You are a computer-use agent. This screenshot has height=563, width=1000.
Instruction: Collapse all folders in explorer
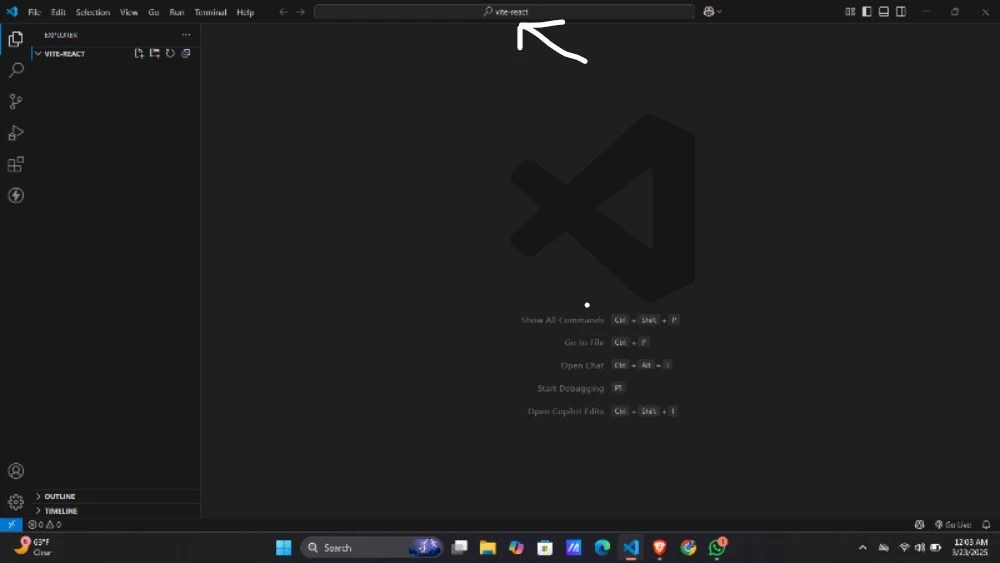tap(186, 54)
